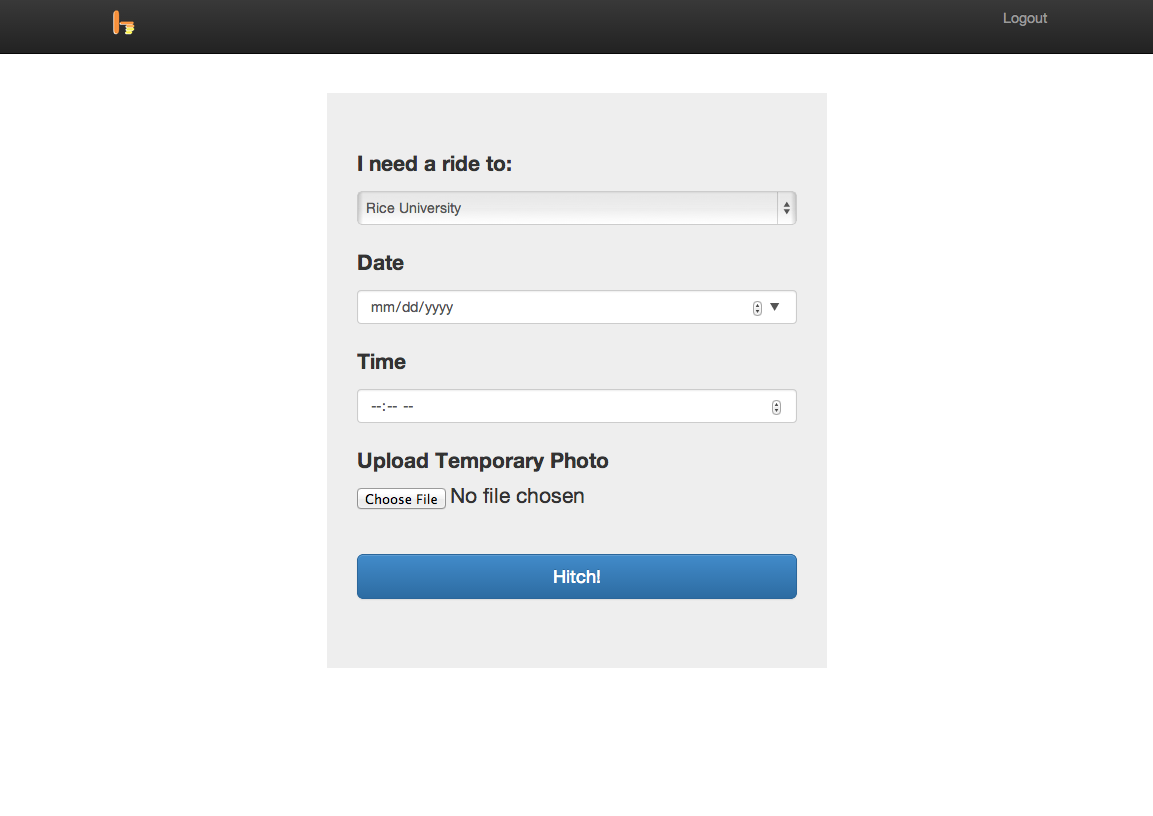Log out using the Logout link
The height and width of the screenshot is (816, 1153).
(1024, 18)
